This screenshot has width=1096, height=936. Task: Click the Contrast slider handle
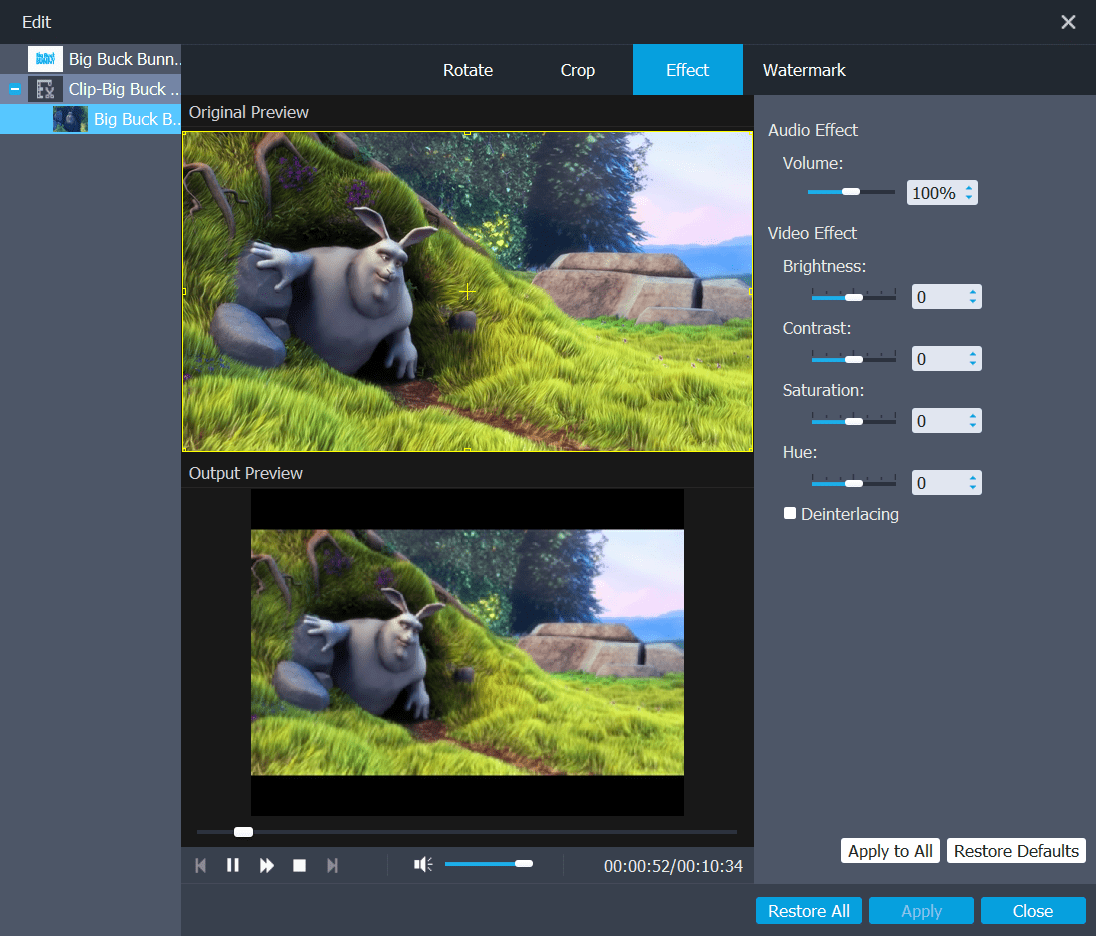click(x=853, y=359)
